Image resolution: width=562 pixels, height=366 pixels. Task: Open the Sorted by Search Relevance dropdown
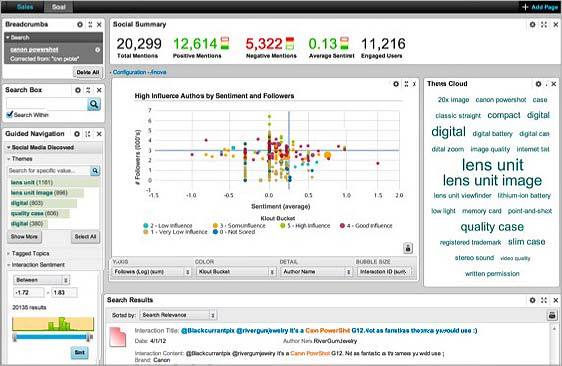[x=178, y=315]
